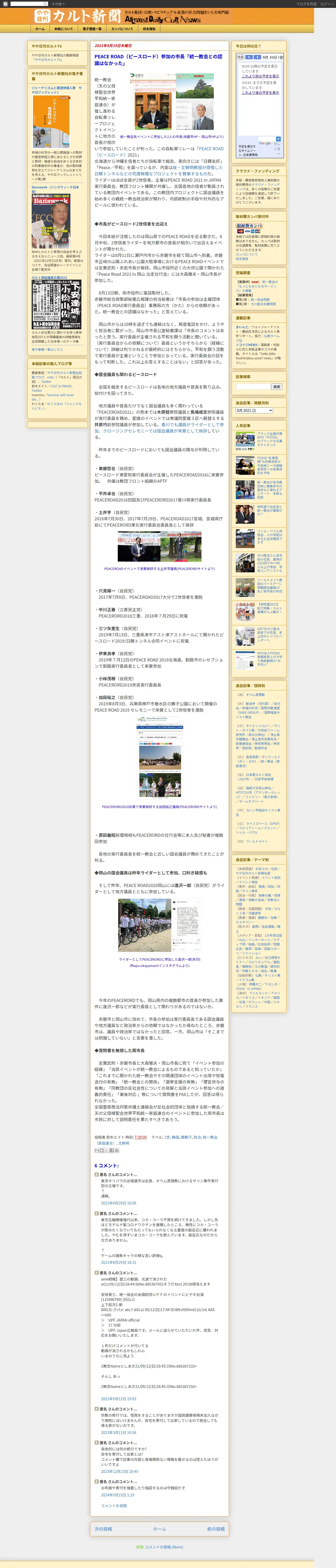Share the post on Pinterest
The height and width of the screenshot is (1568, 336).
coord(116,1150)
